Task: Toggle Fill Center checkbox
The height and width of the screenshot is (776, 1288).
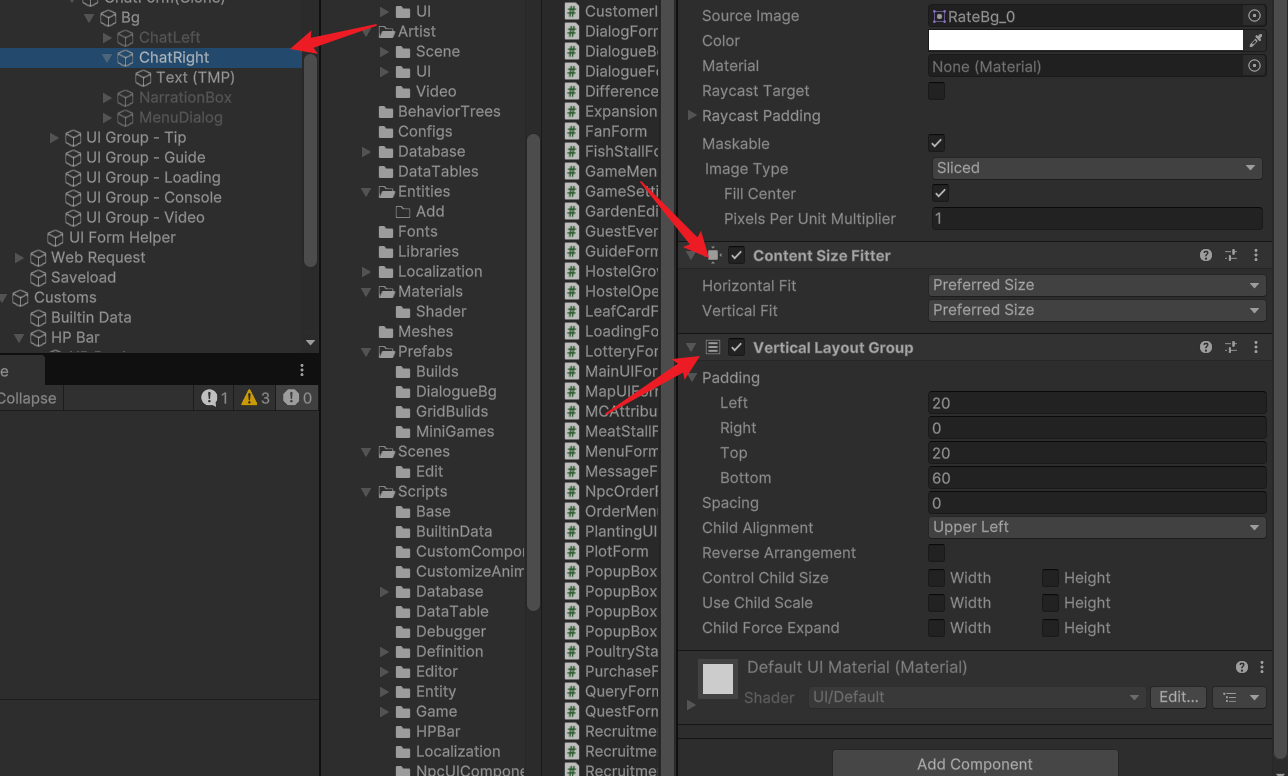Action: (940, 194)
